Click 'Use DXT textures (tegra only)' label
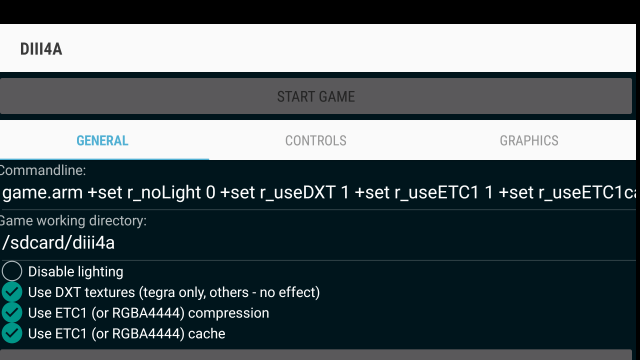This screenshot has width=640, height=360. point(174,292)
